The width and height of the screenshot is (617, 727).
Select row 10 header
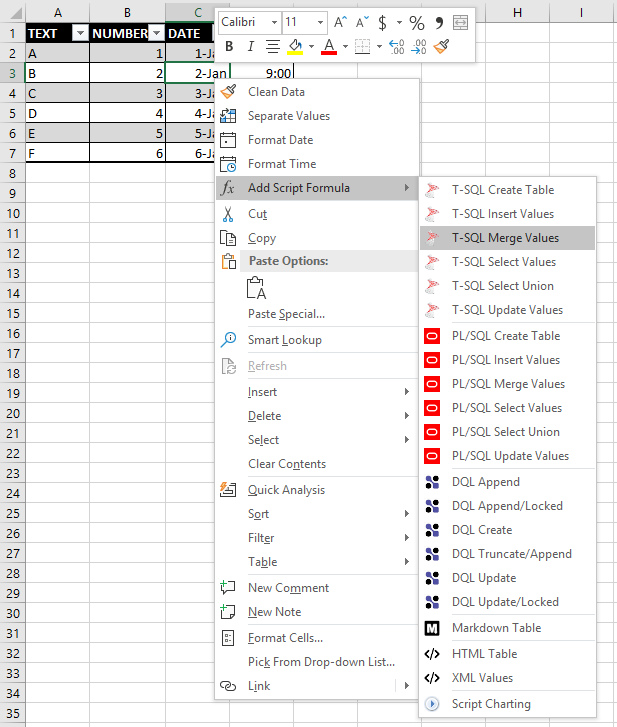tap(13, 214)
